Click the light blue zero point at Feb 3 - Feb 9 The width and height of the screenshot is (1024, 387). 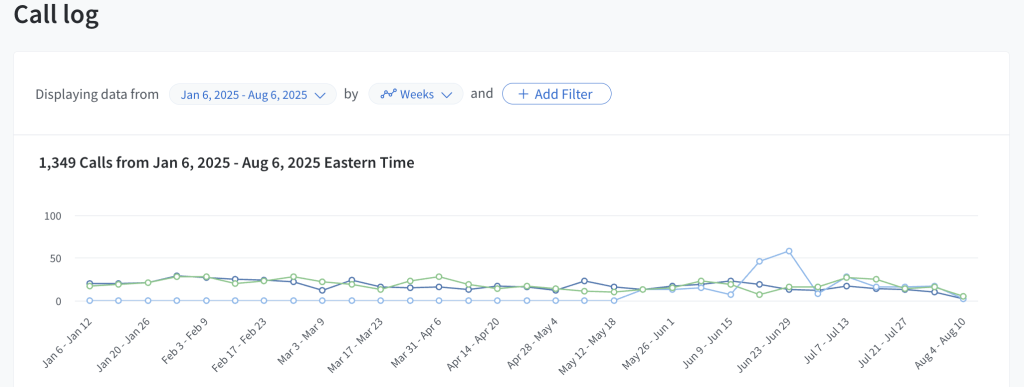(206, 301)
